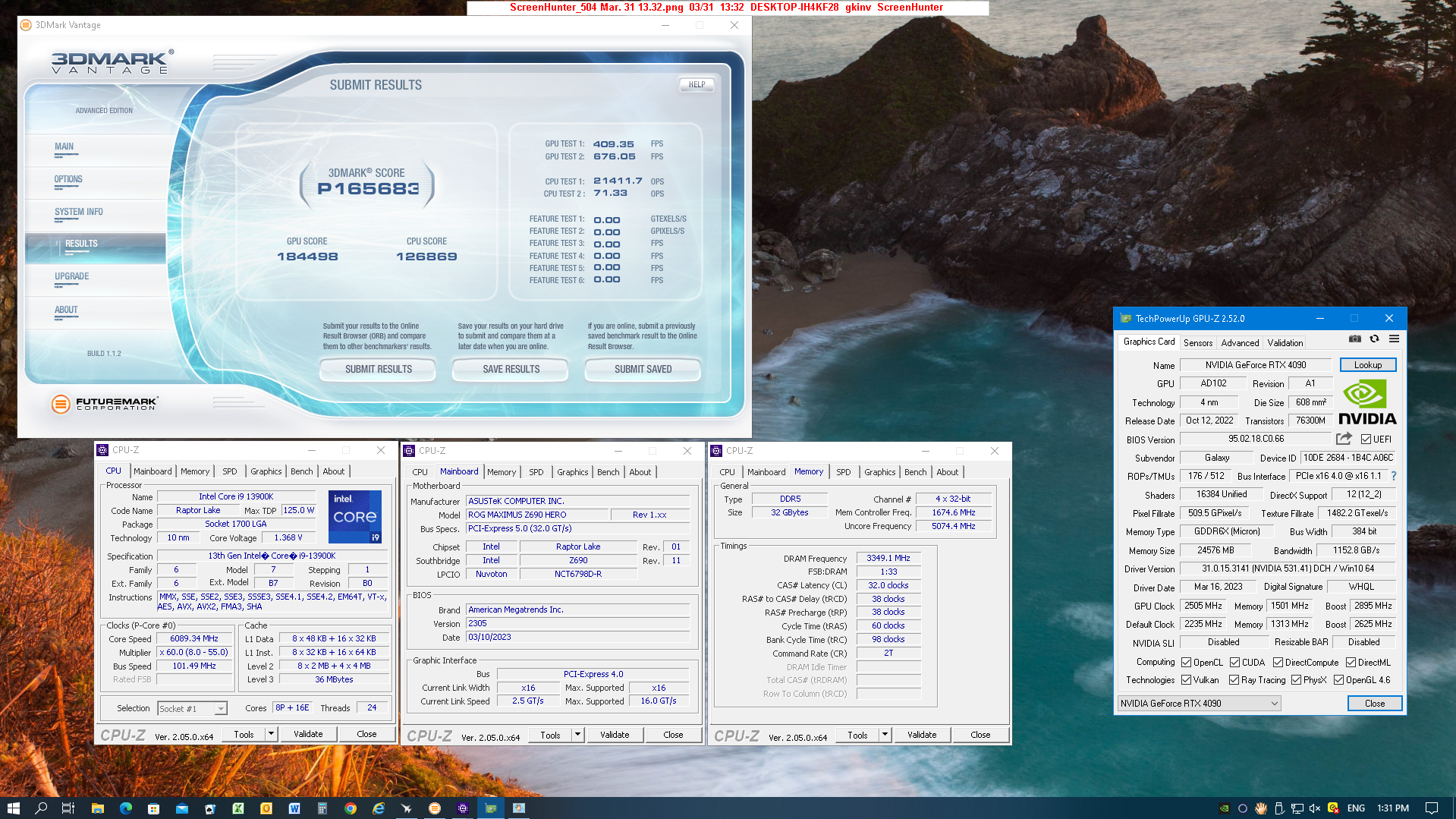Open Solitaire from the taskbar
Viewport: 1456px width, 819px height.
pos(210,808)
